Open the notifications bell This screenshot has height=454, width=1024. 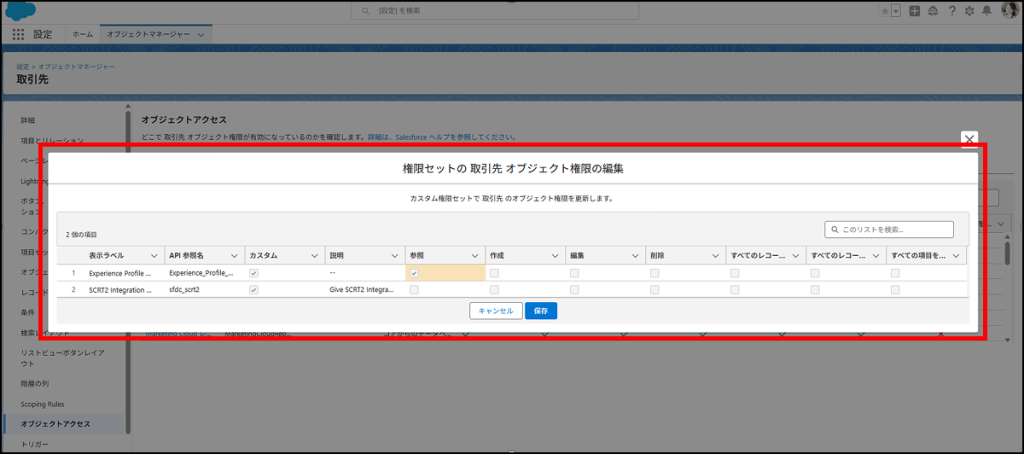pos(986,10)
